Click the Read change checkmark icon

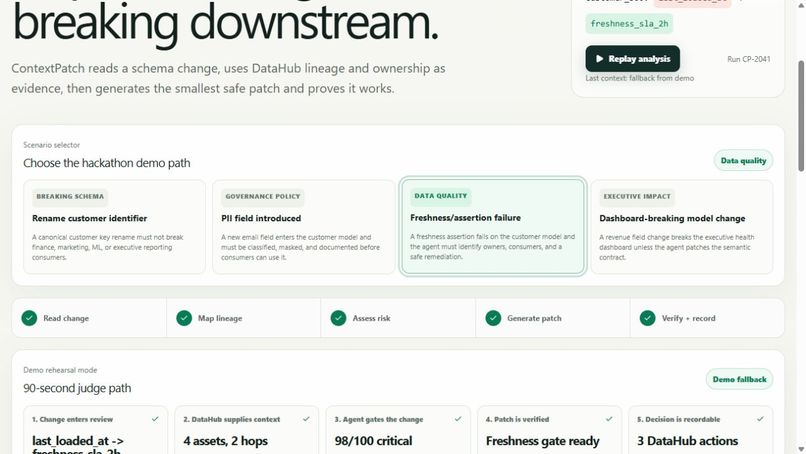click(x=29, y=318)
